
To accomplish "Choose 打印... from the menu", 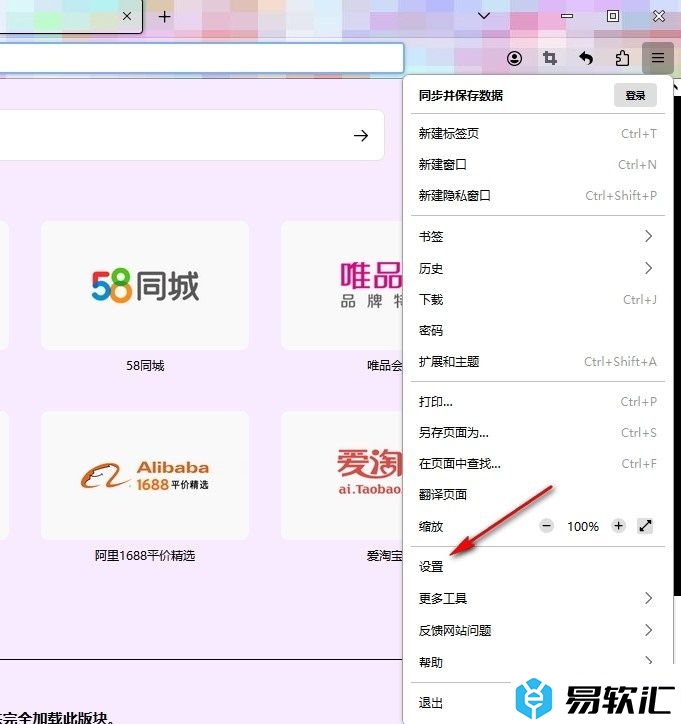I will pyautogui.click(x=537, y=402).
